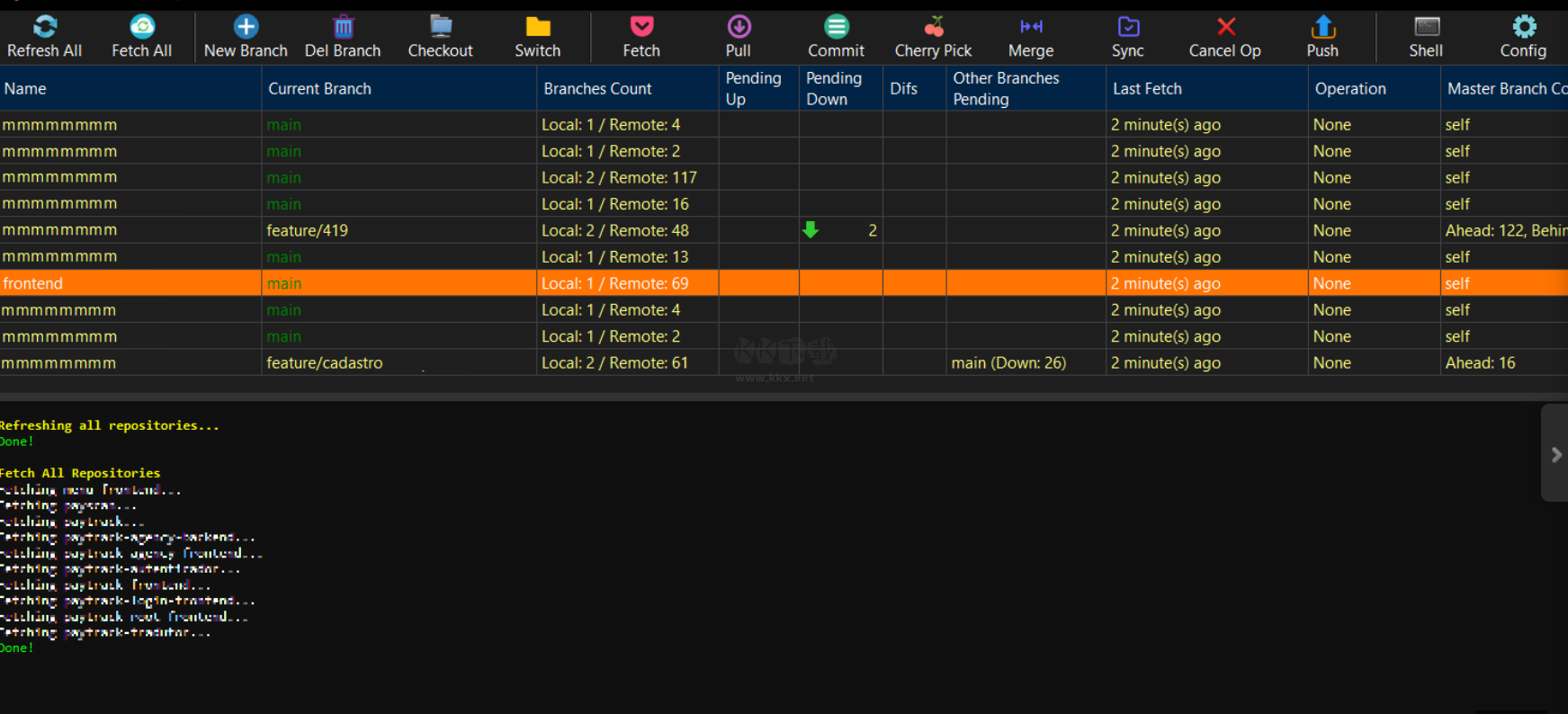Cancel the operation with Cancel Op

(x=1225, y=27)
